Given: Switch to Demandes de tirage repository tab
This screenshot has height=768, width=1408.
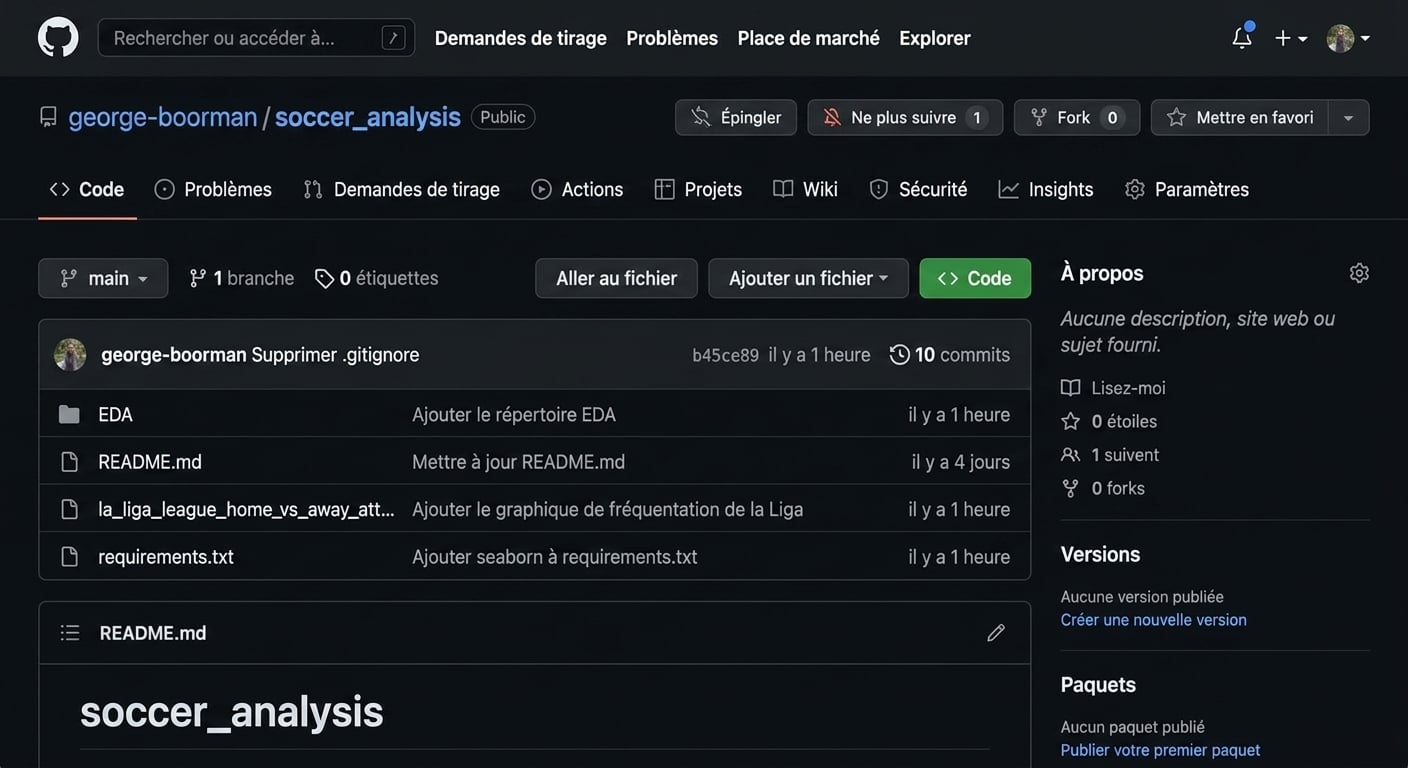Looking at the screenshot, I should pyautogui.click(x=401, y=189).
